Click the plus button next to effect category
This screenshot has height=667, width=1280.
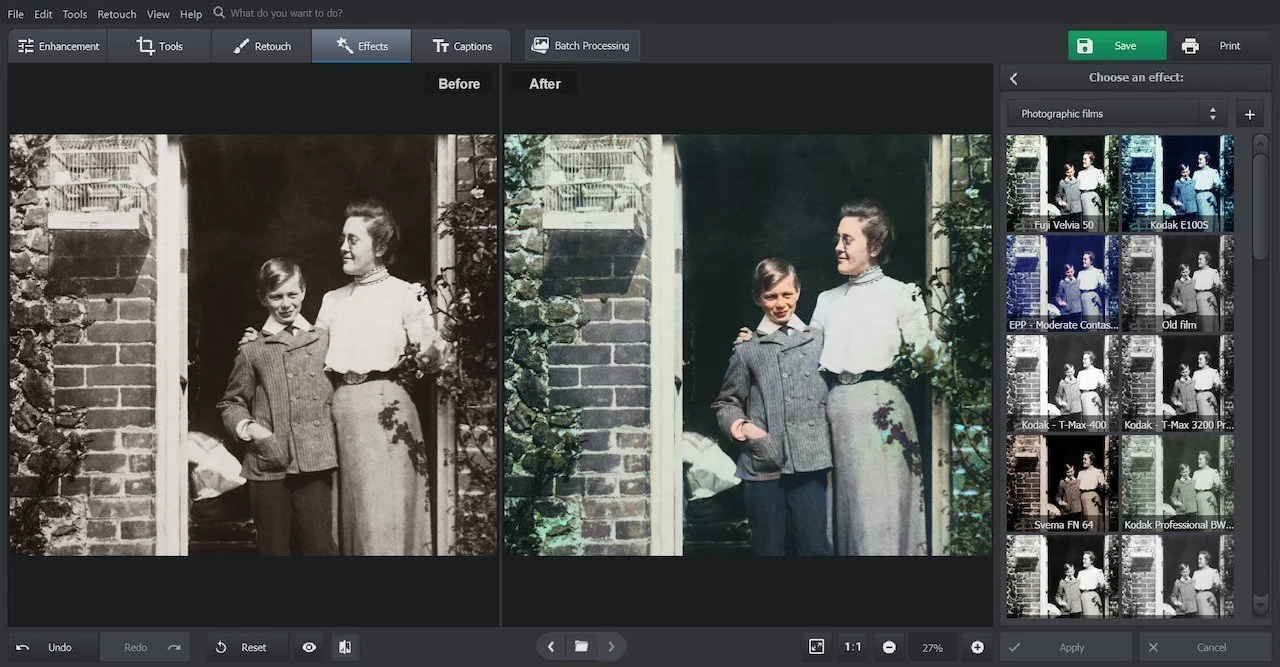coord(1249,114)
